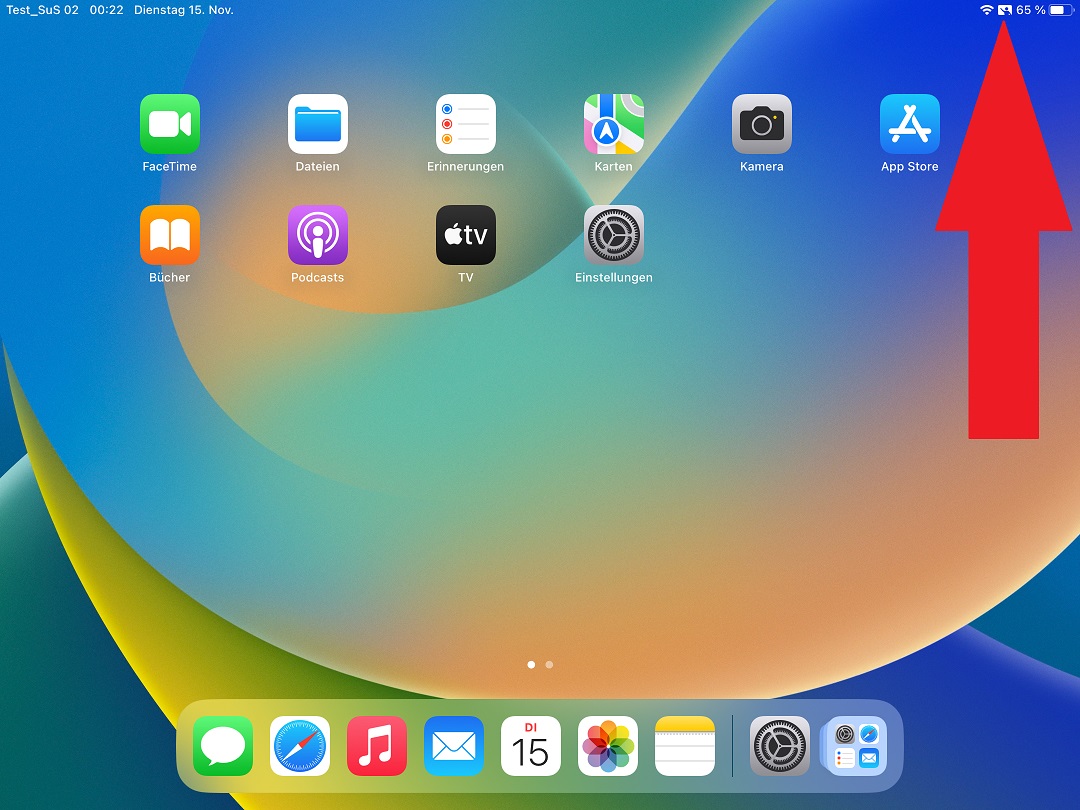
Task: Launch Safari from the dock
Action: click(300, 746)
